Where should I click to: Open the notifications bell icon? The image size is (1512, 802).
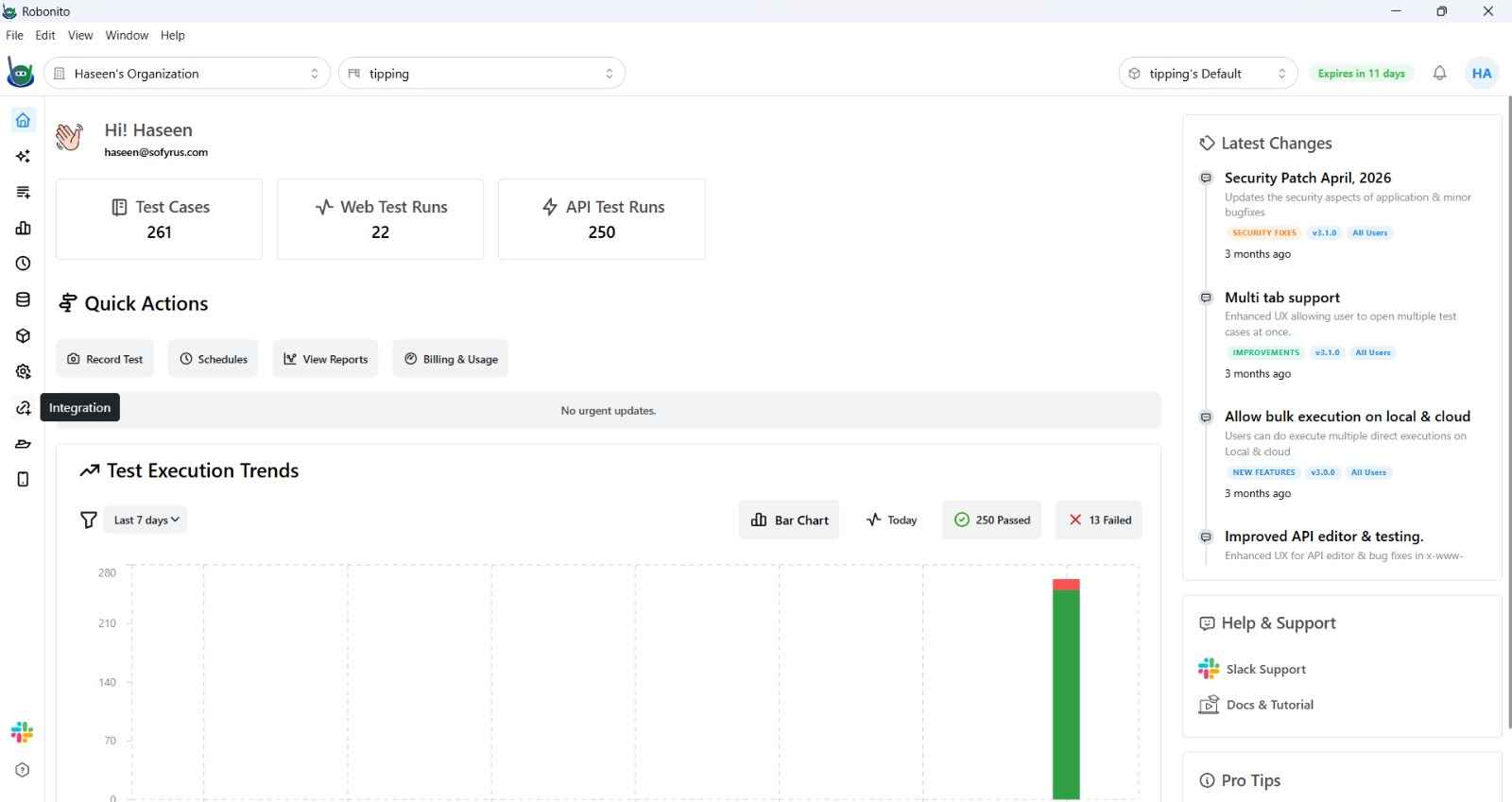coord(1439,73)
